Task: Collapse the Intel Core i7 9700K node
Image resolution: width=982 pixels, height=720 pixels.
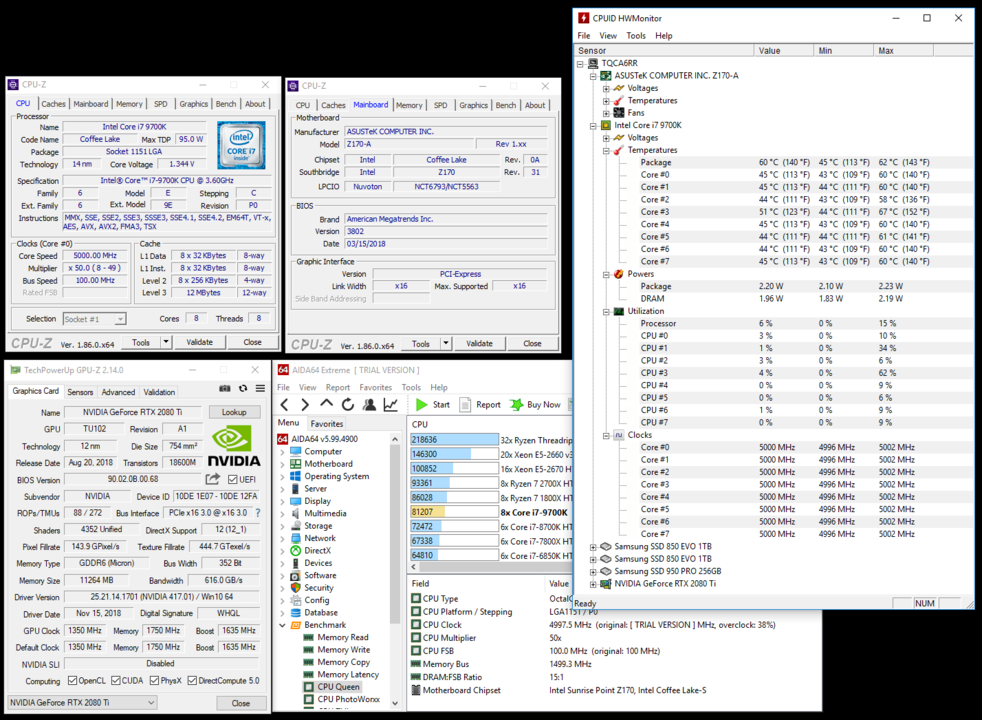Action: 593,125
